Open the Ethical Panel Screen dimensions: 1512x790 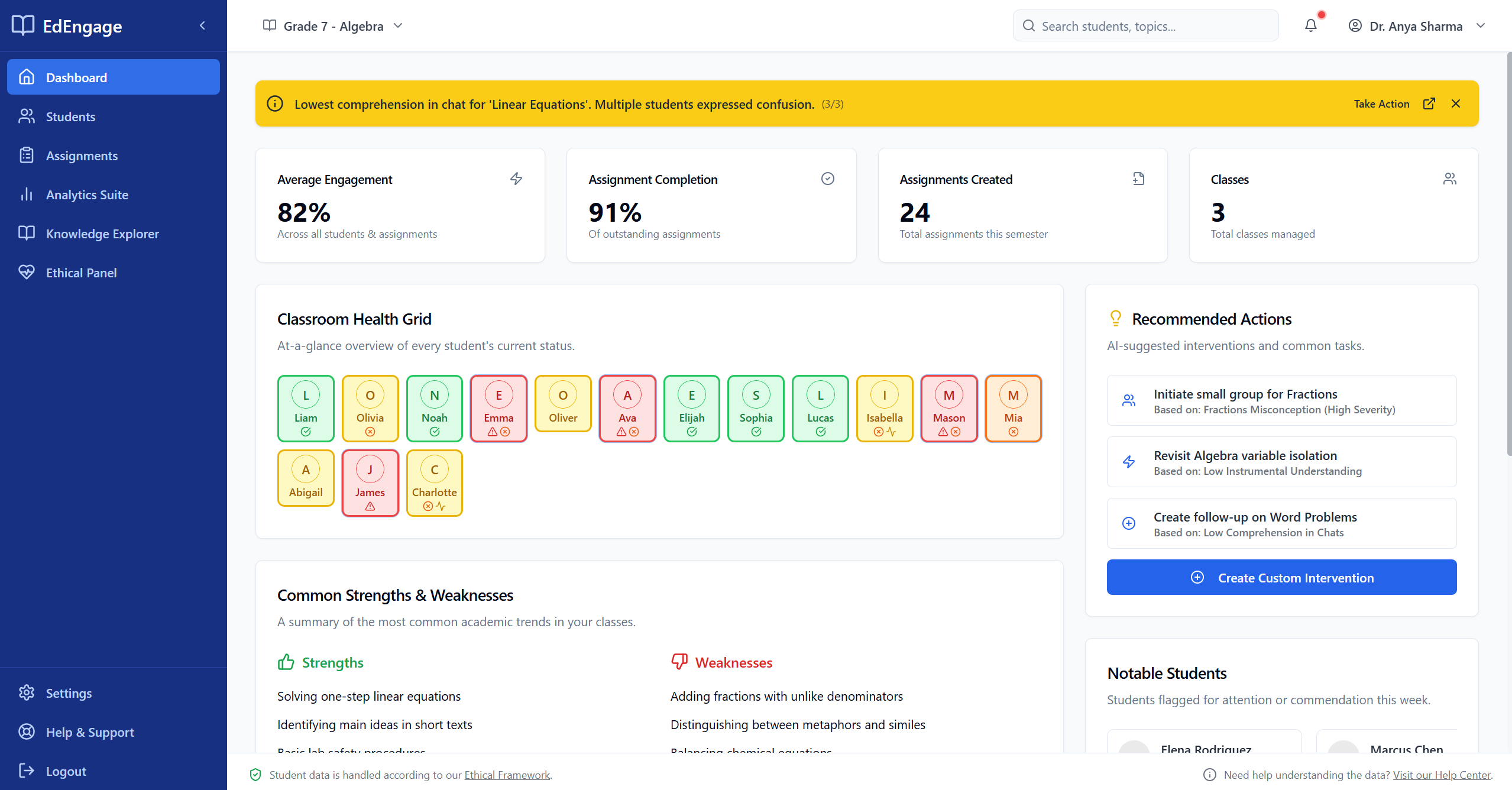82,272
